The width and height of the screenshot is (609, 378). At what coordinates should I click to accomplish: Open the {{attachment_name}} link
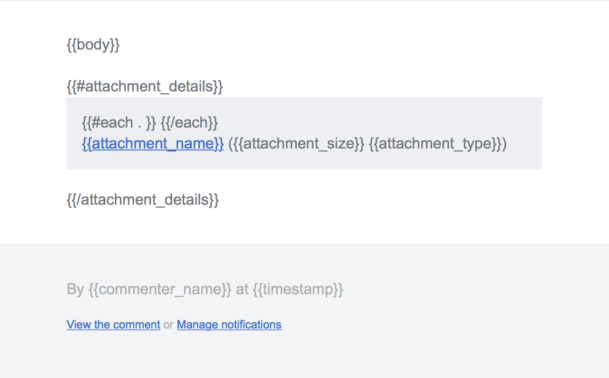pyautogui.click(x=153, y=144)
